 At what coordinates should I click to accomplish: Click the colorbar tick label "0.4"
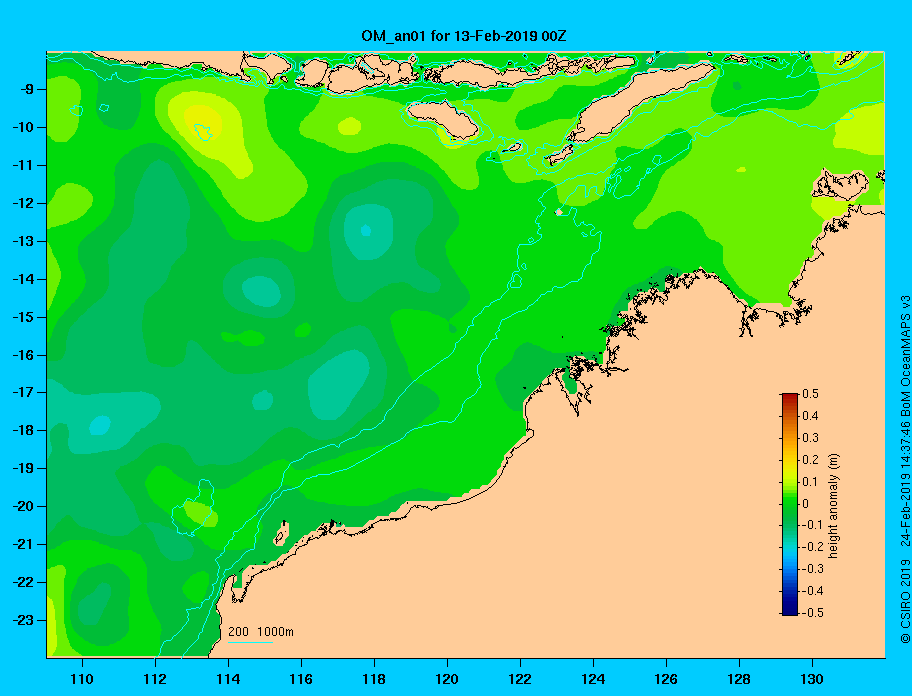[810, 416]
